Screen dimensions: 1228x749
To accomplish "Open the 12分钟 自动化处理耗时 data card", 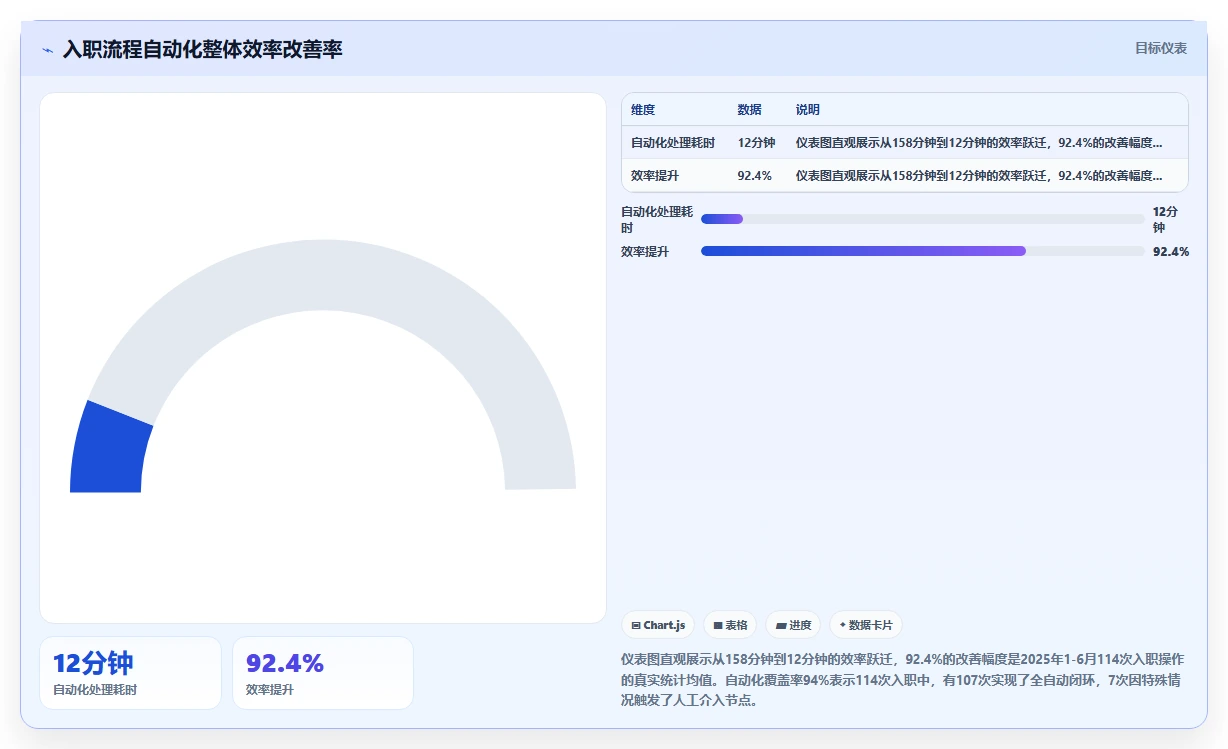I will 130,673.
